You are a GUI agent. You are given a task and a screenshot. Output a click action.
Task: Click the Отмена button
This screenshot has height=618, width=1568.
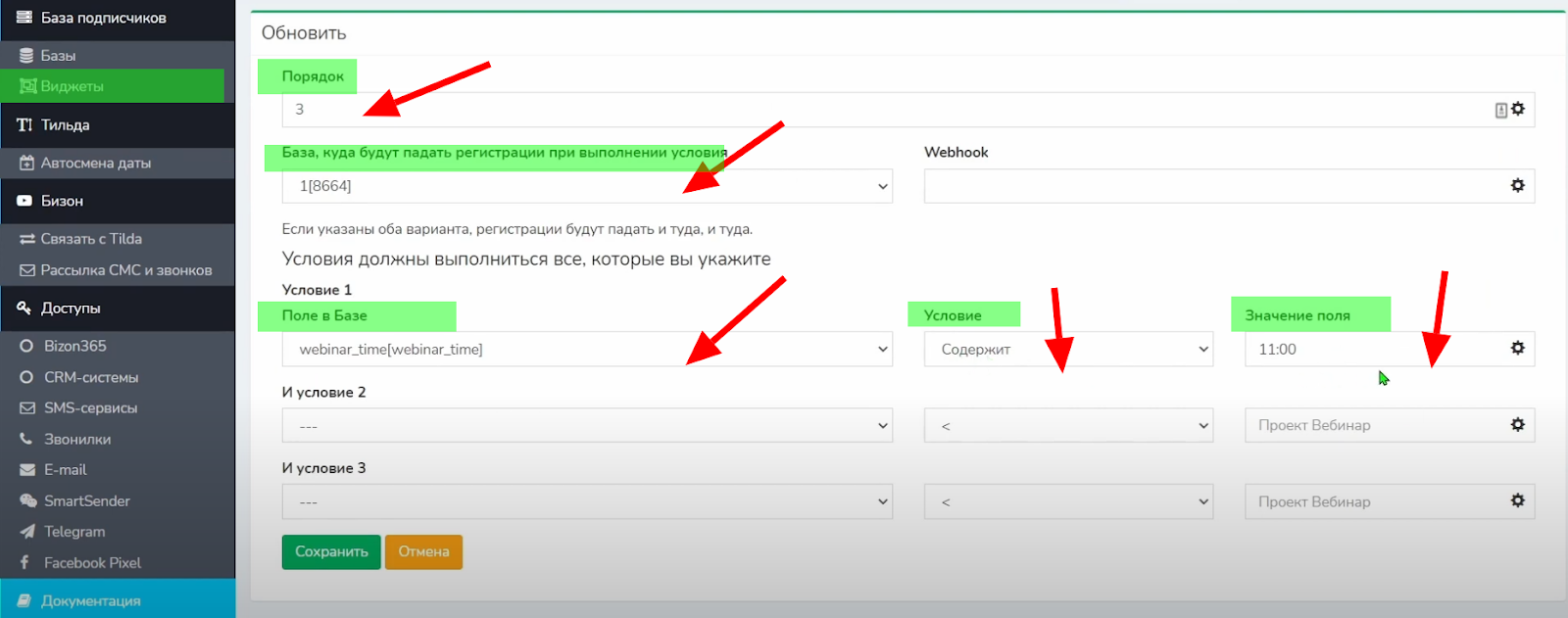pos(423,551)
